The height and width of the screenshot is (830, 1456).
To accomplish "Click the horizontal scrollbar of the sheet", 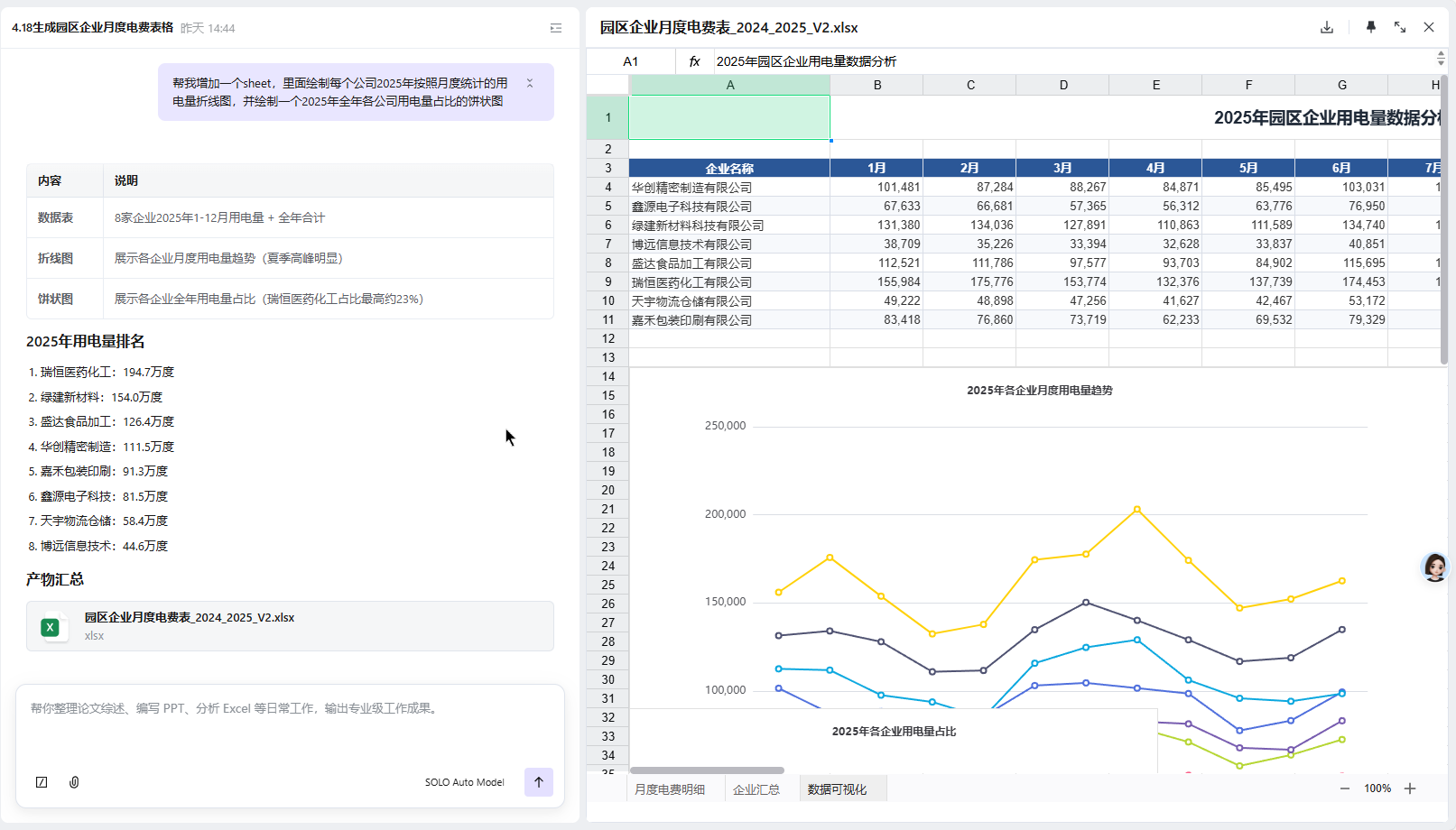I will click(707, 770).
